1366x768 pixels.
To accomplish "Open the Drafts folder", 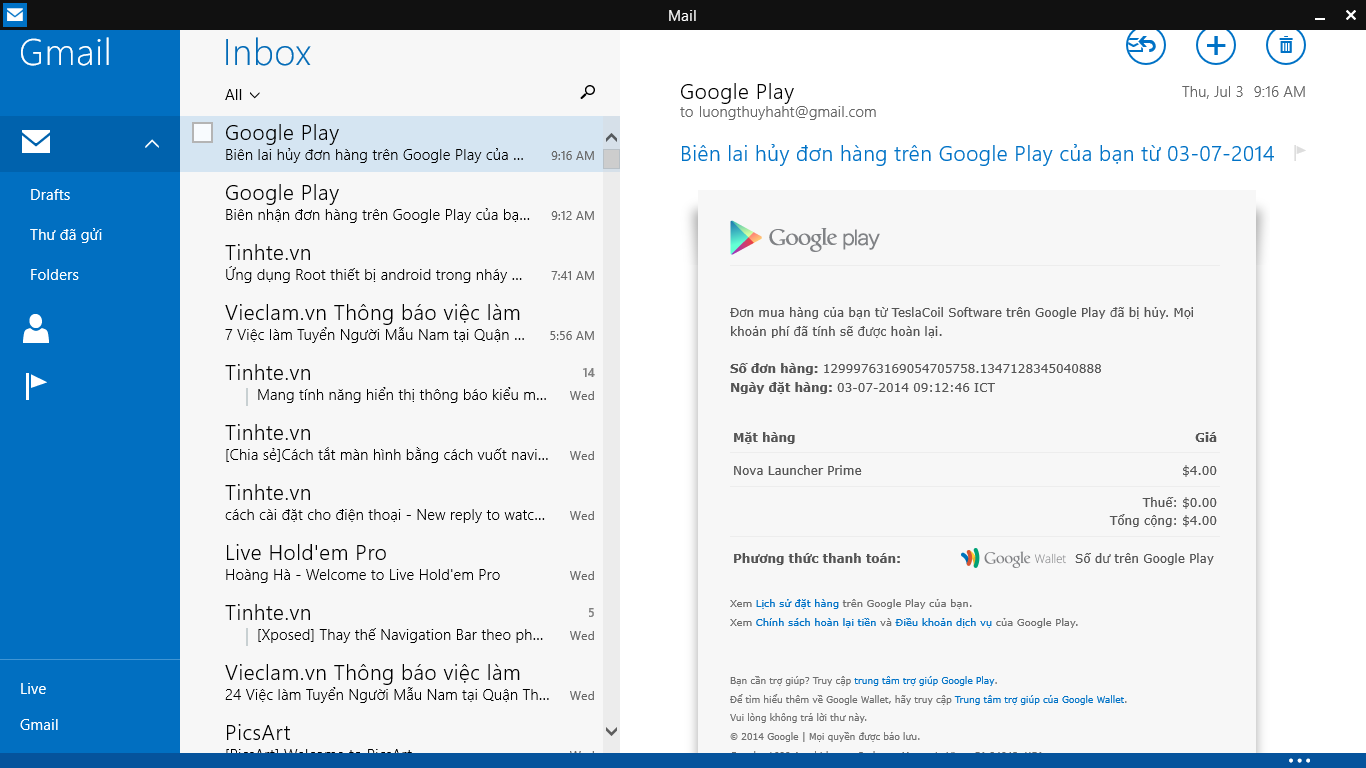I will click(50, 195).
